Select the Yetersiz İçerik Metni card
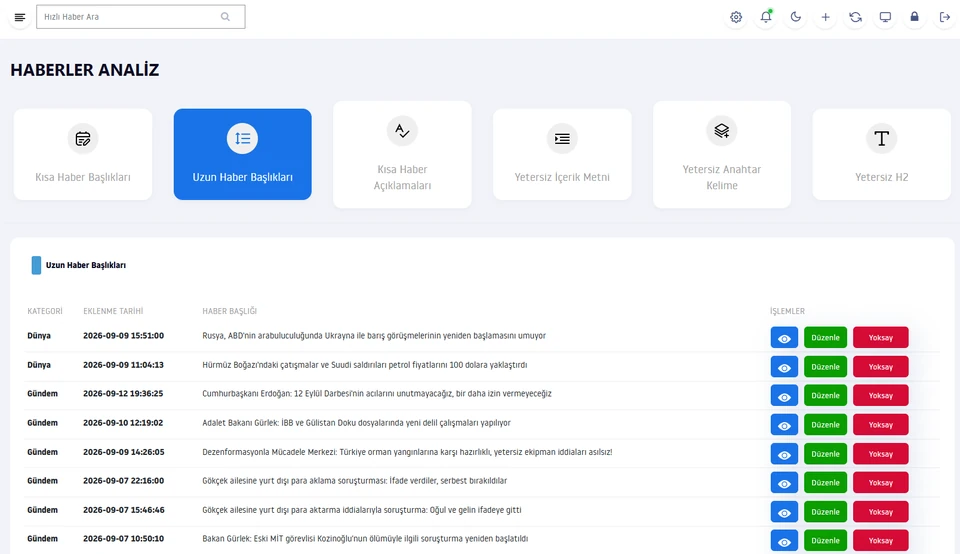This screenshot has width=960, height=554. (562, 154)
